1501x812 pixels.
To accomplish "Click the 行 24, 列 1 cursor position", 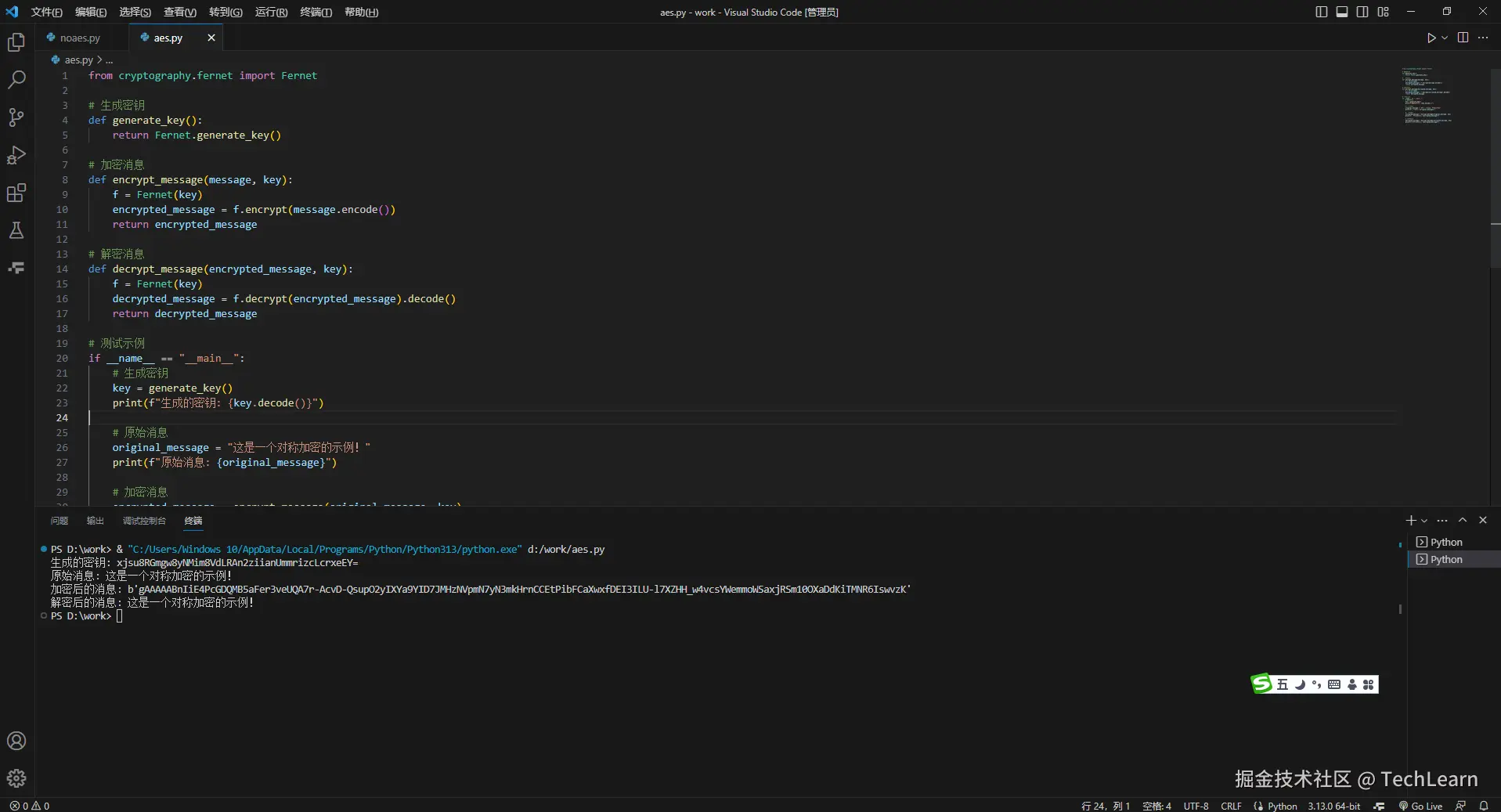I will (1106, 806).
